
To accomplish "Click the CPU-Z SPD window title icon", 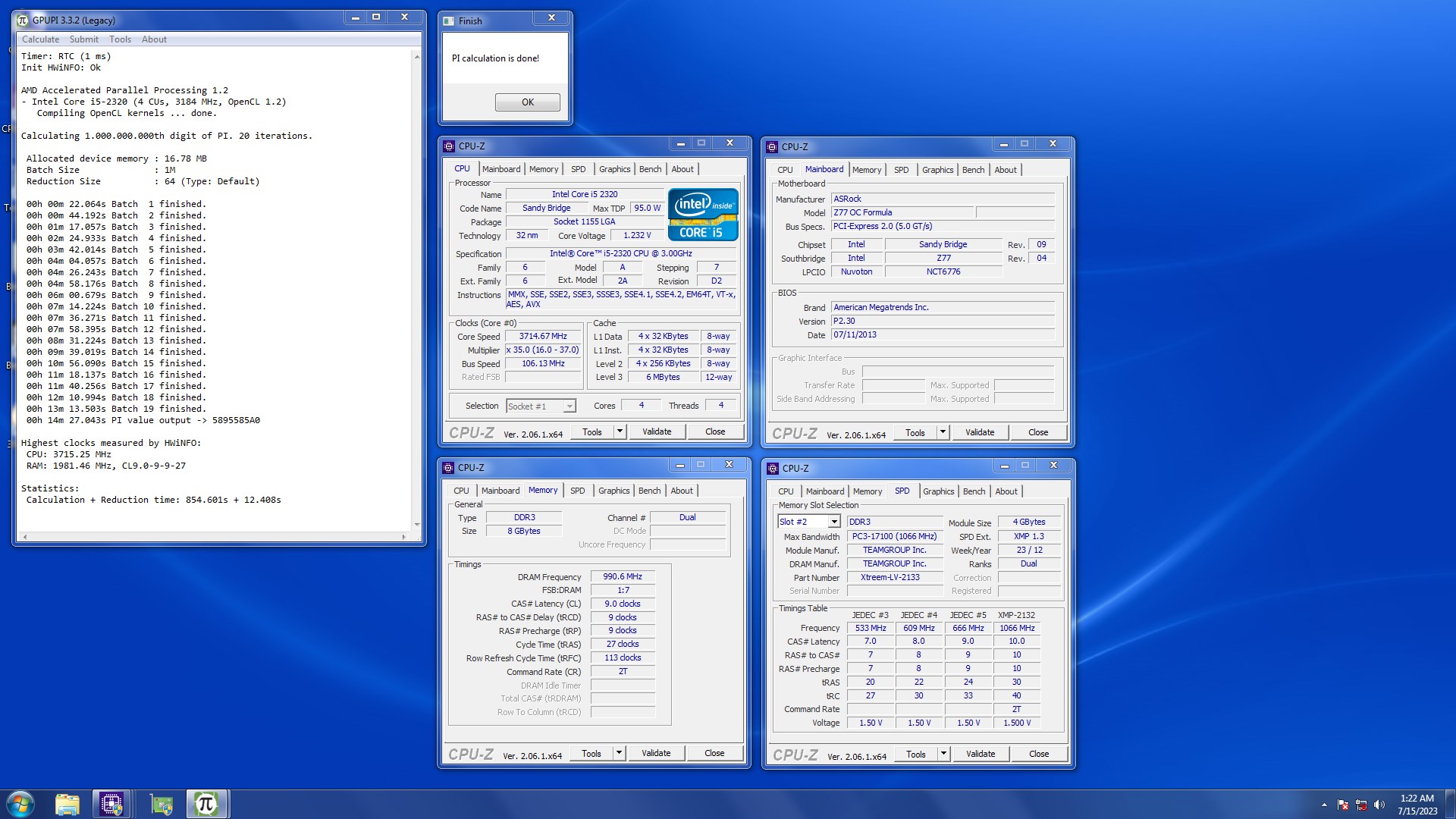I will tap(773, 469).
